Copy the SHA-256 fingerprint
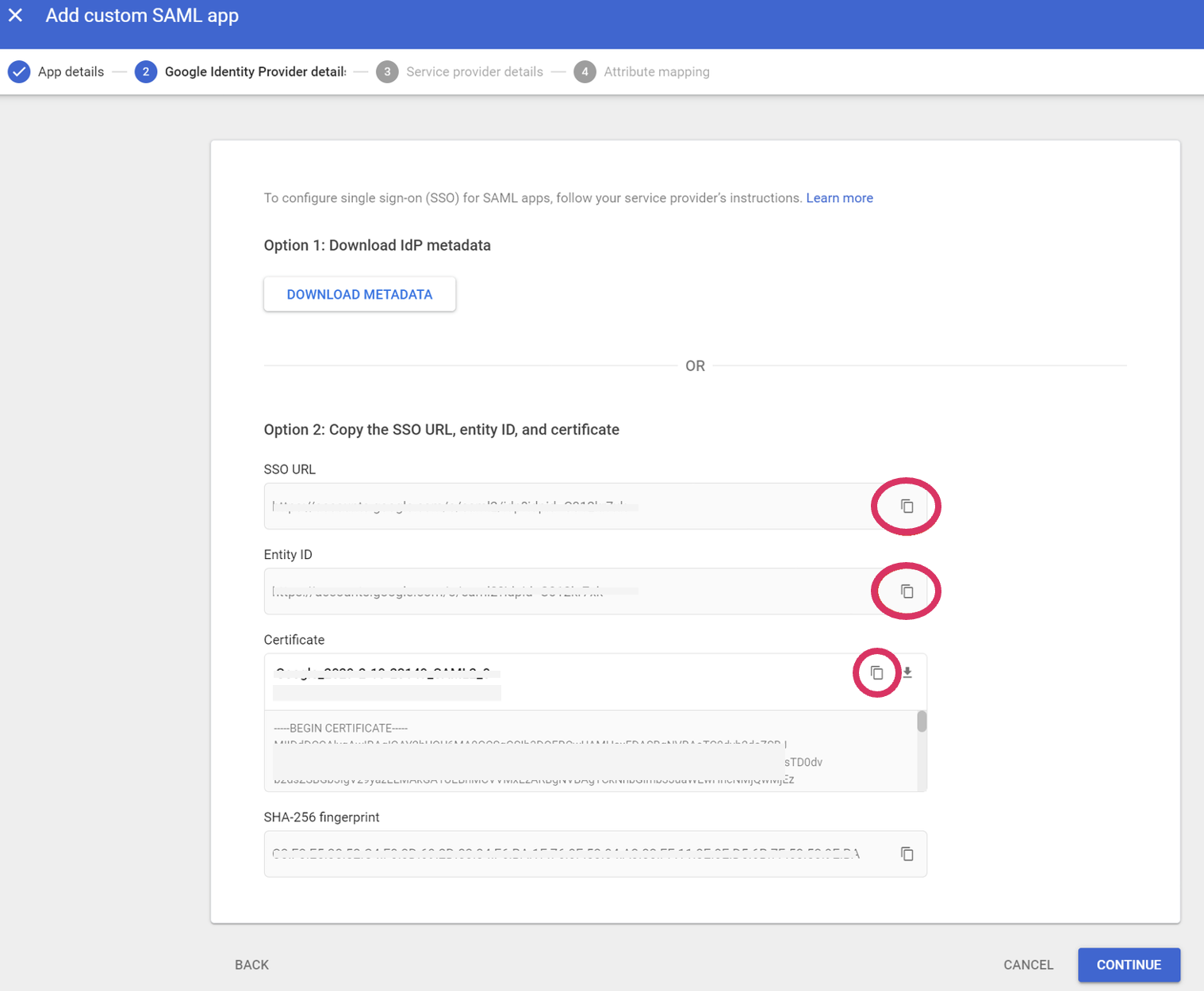Viewport: 1204px width, 991px height. [907, 854]
